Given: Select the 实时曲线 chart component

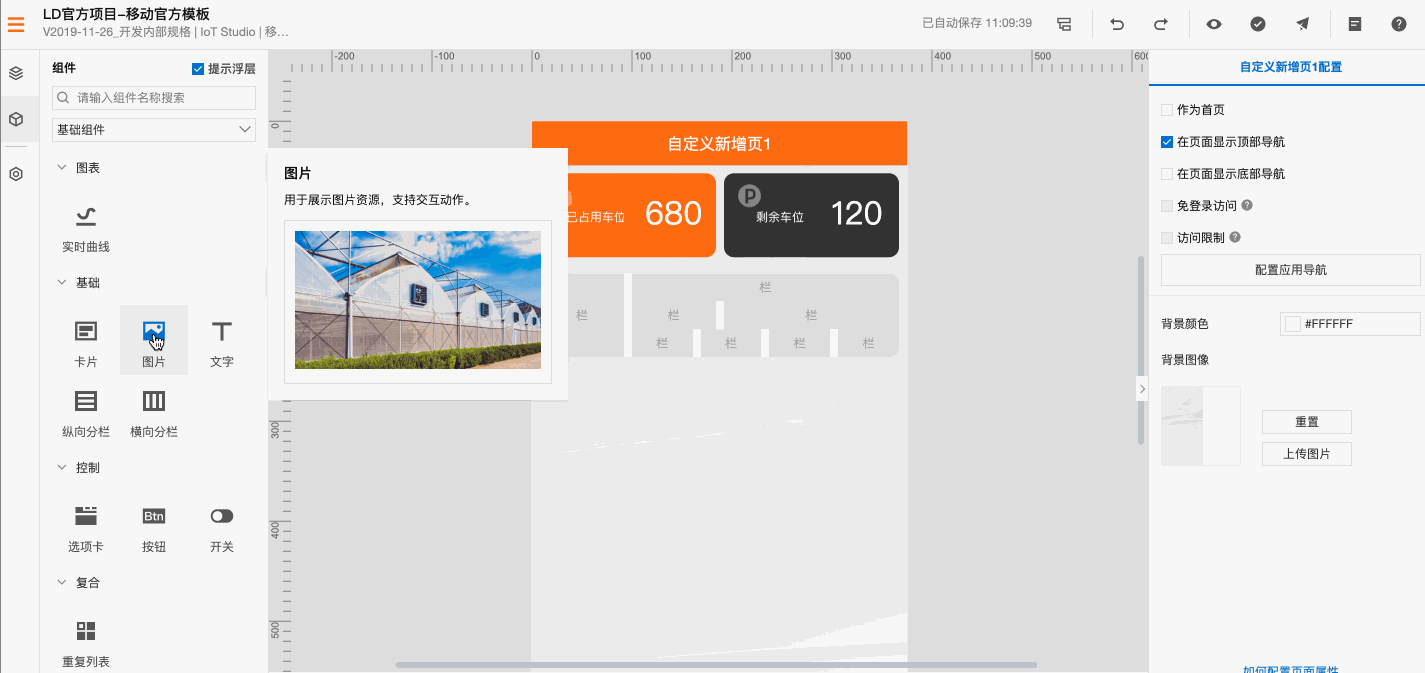Looking at the screenshot, I should coord(86,229).
